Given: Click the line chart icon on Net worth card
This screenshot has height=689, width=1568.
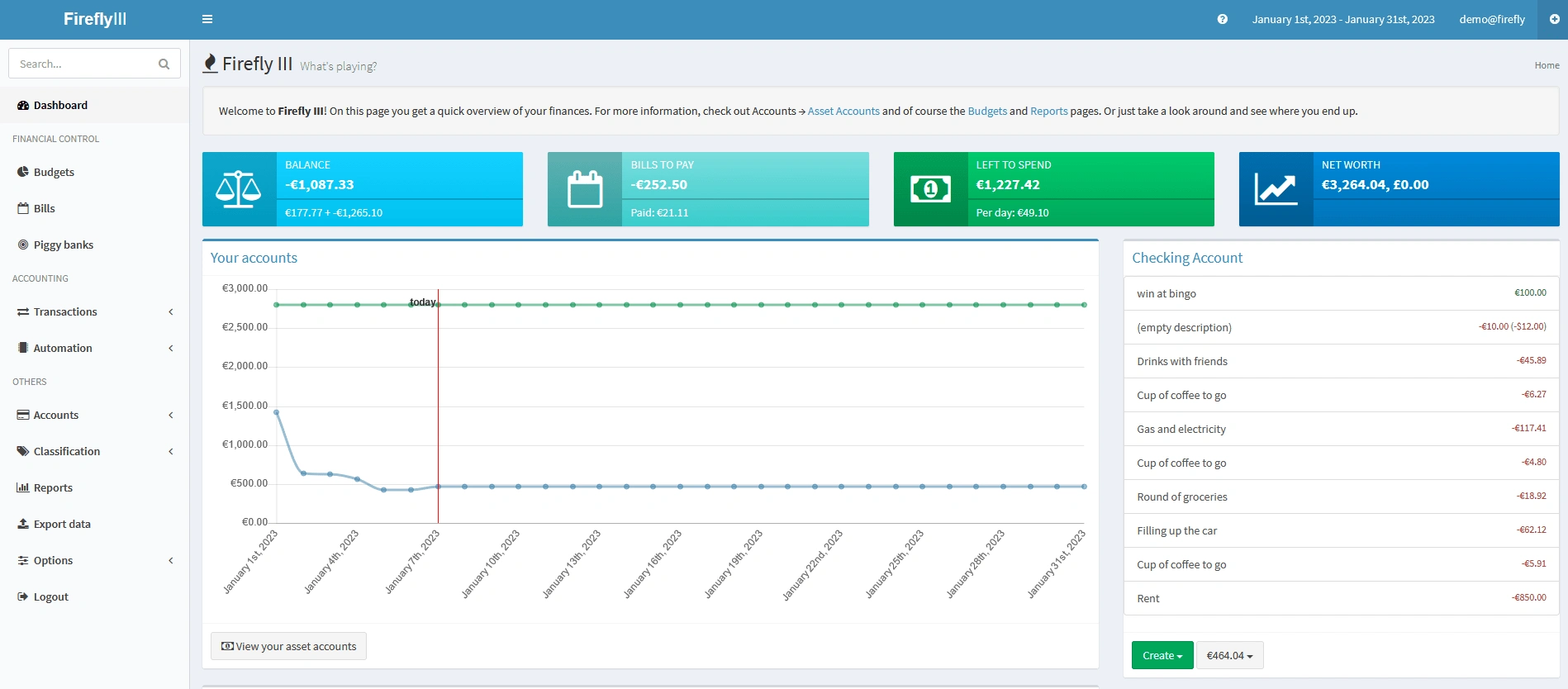Looking at the screenshot, I should pyautogui.click(x=1276, y=189).
